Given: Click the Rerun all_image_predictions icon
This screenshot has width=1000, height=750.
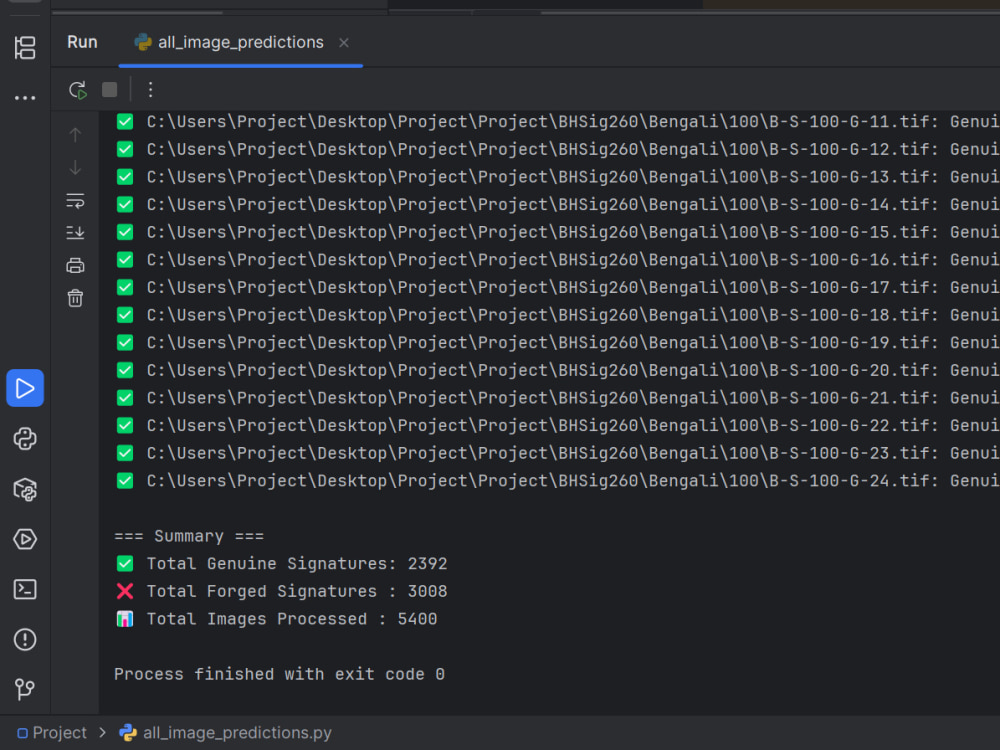Looking at the screenshot, I should pyautogui.click(x=78, y=90).
